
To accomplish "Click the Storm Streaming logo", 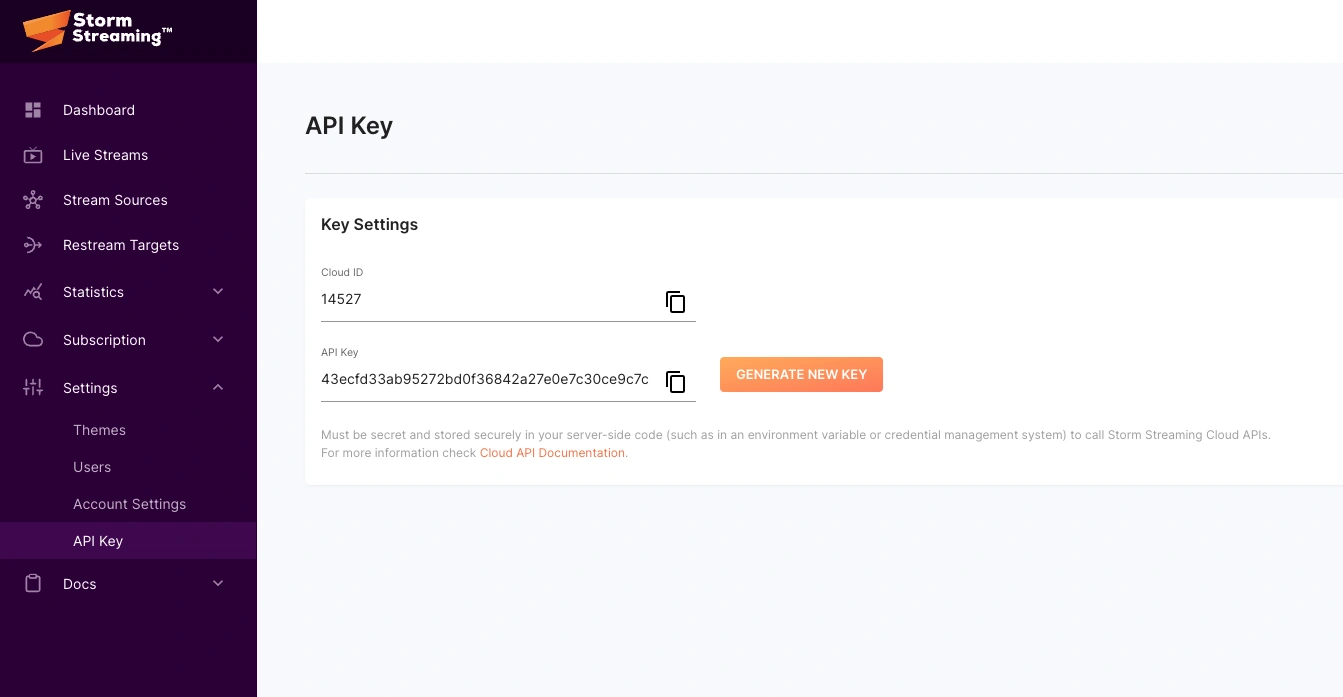I will click(x=97, y=31).
